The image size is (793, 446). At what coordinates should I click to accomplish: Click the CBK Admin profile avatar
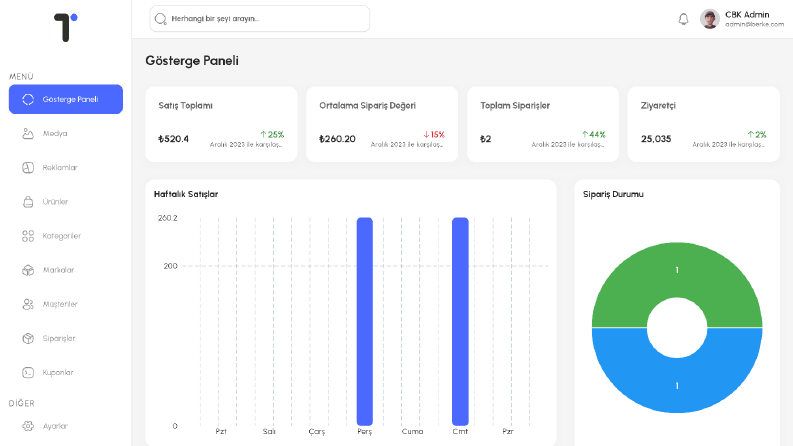point(710,19)
